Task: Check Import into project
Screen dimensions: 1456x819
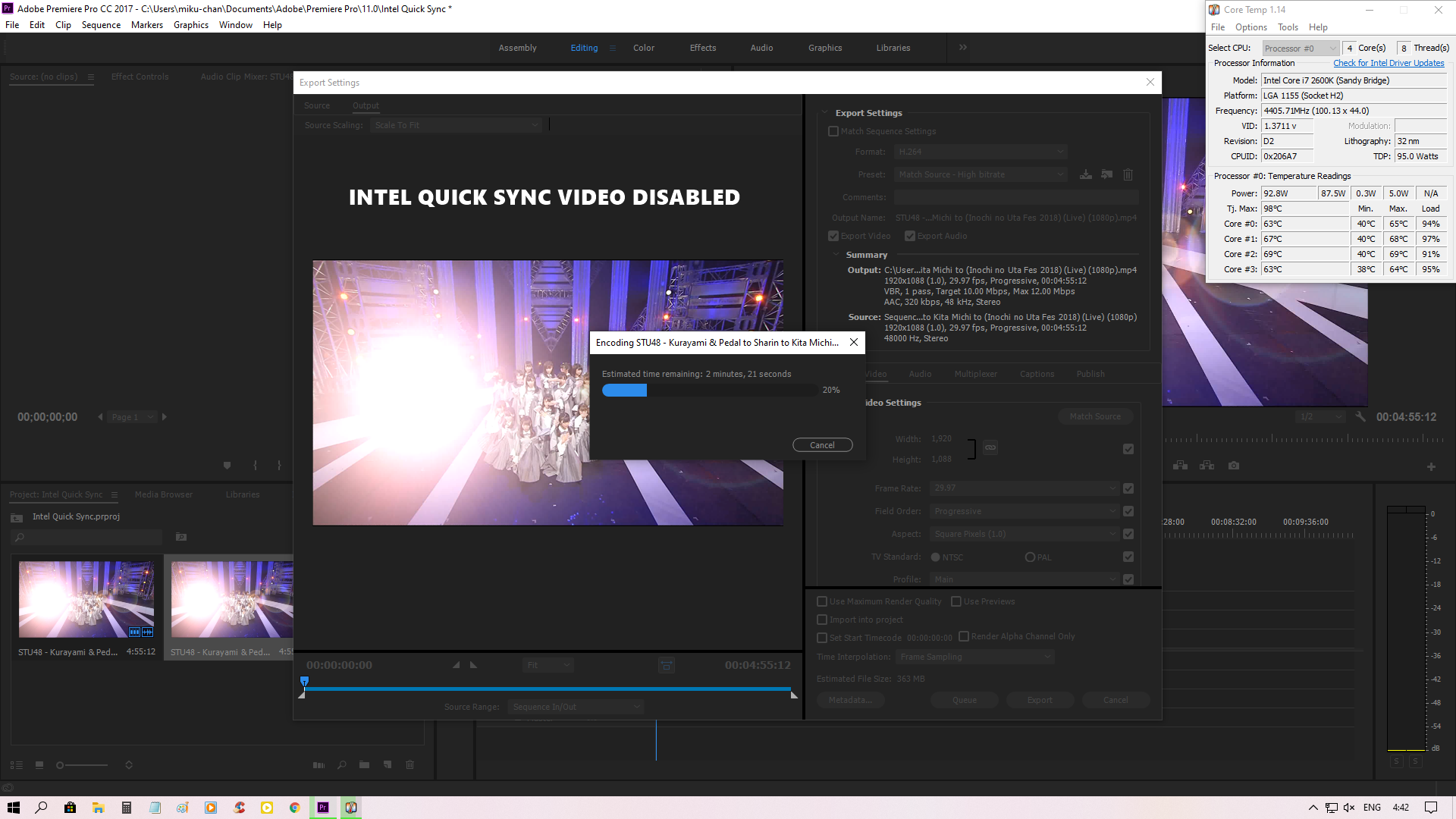Action: (822, 620)
